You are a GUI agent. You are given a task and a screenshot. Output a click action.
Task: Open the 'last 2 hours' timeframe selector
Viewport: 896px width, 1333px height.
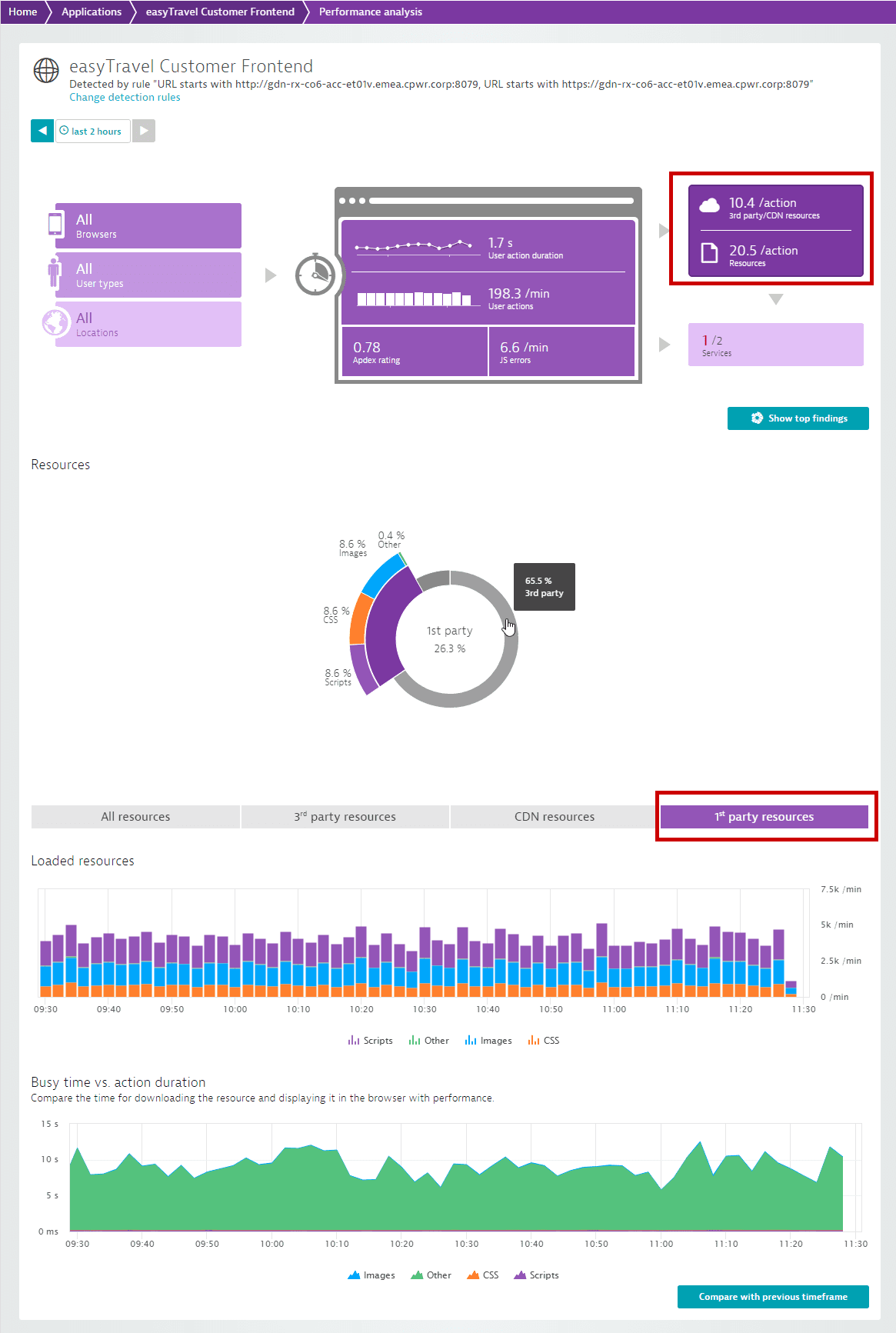(x=93, y=131)
